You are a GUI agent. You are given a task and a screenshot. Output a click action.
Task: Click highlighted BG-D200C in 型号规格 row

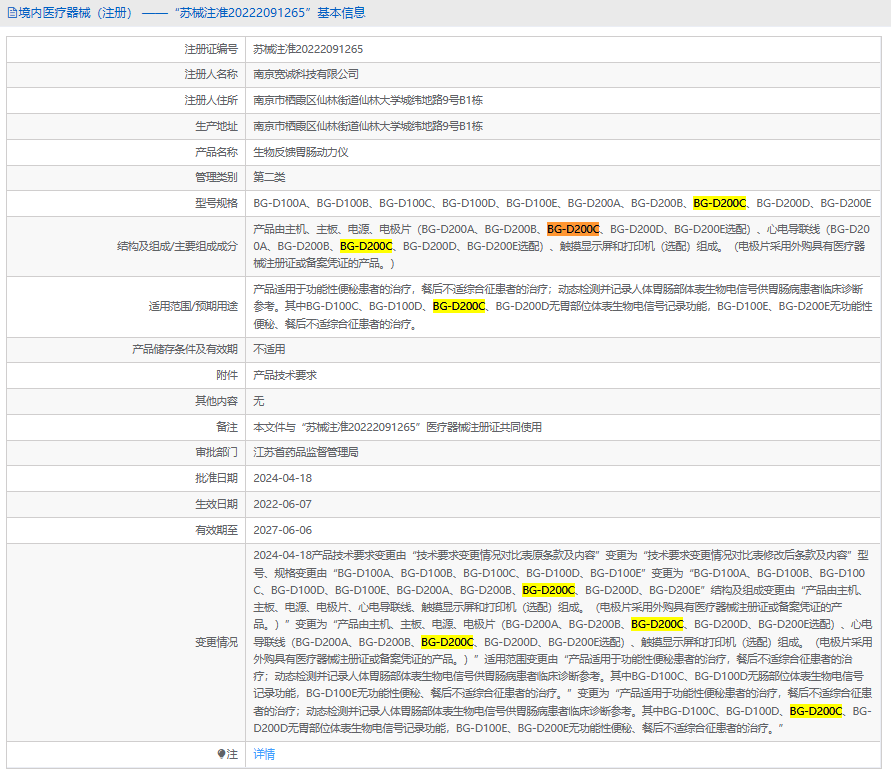[x=719, y=203]
